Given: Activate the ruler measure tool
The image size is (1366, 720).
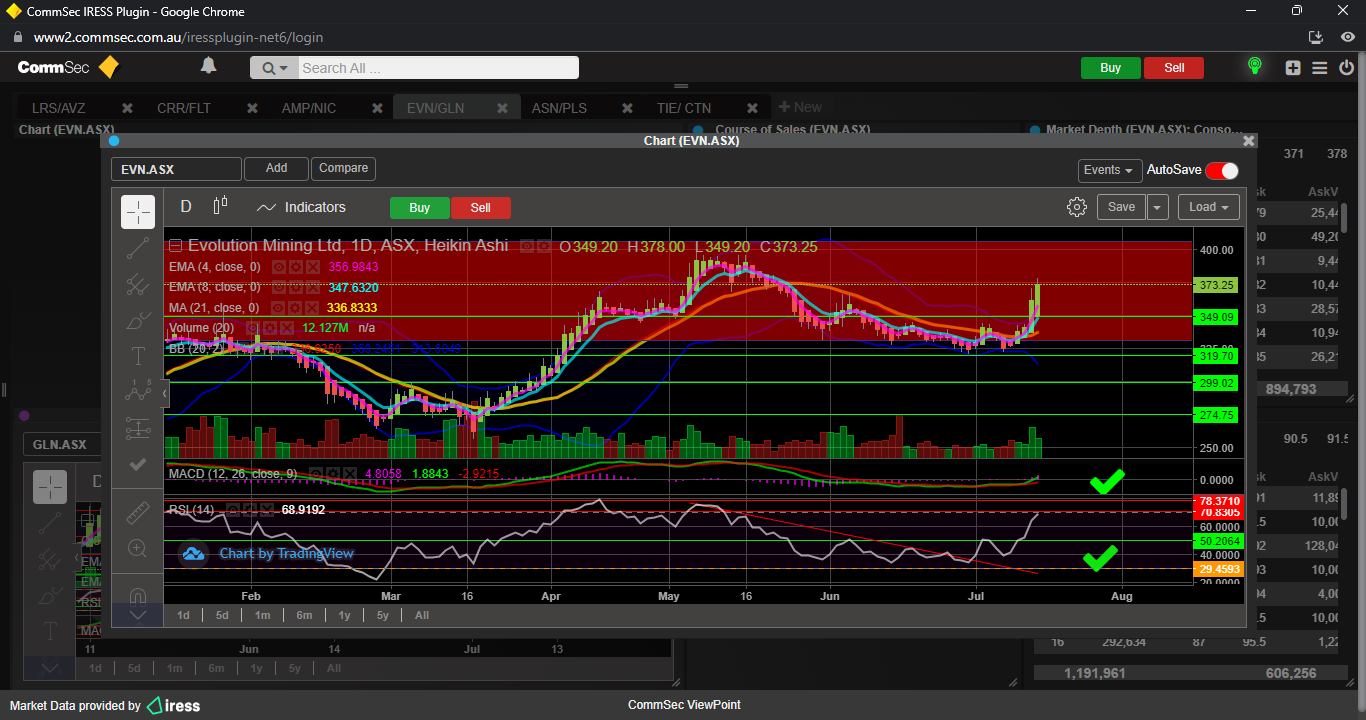Looking at the screenshot, I should [x=138, y=513].
